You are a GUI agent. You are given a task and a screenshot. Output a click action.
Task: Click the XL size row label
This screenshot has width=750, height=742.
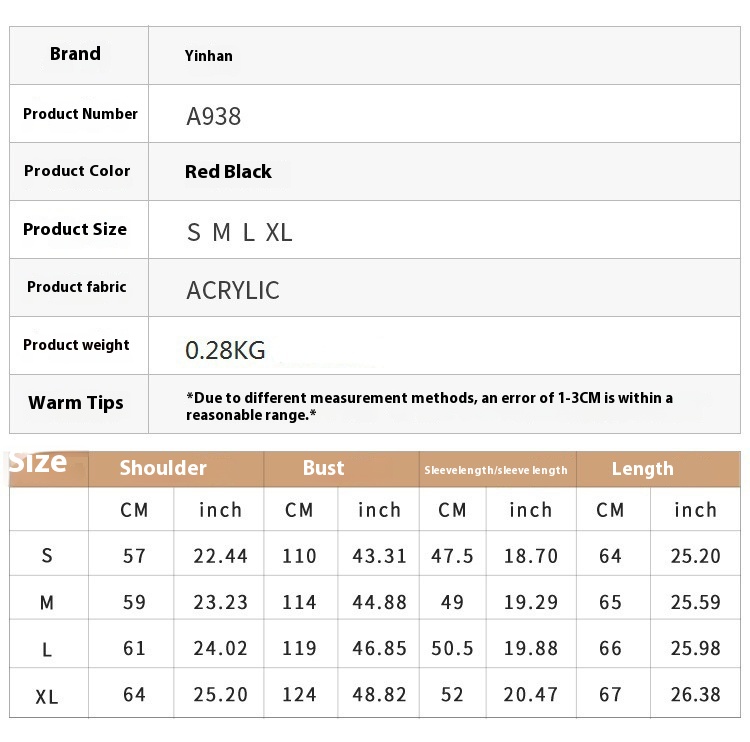47,697
